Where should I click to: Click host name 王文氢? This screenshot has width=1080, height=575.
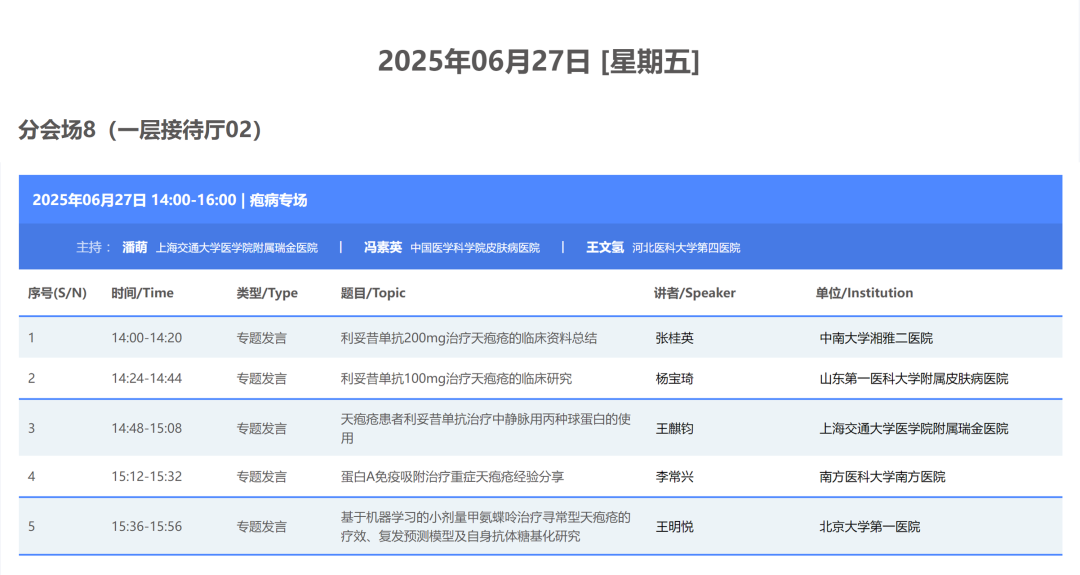coord(605,247)
